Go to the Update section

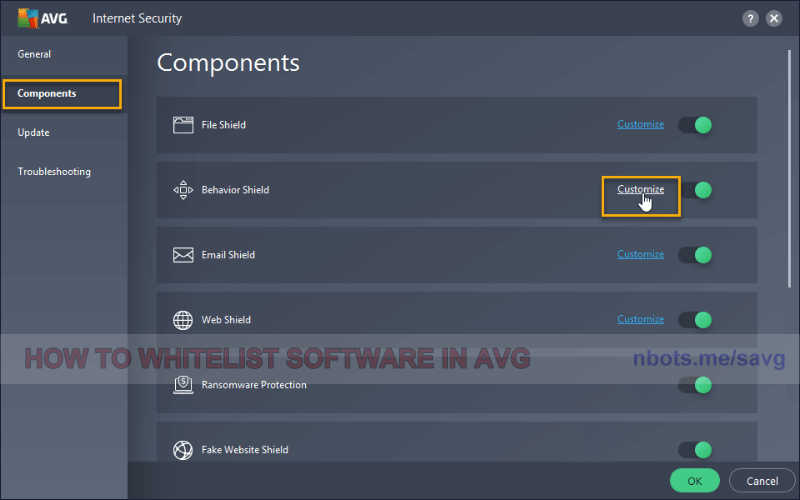(x=34, y=133)
